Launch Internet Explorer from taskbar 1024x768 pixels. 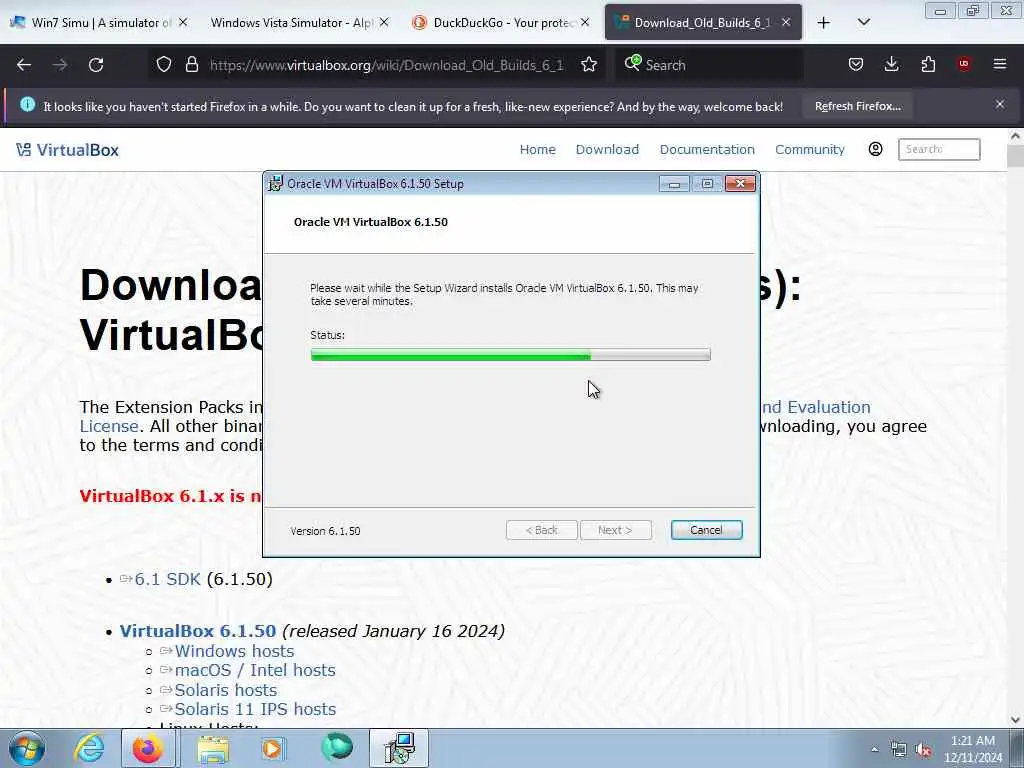point(89,748)
